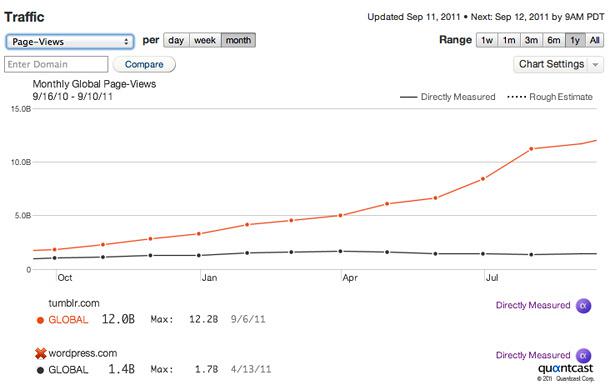The width and height of the screenshot is (610, 390).
Task: Click the wordpress max date 4/13/11
Action: (x=251, y=369)
